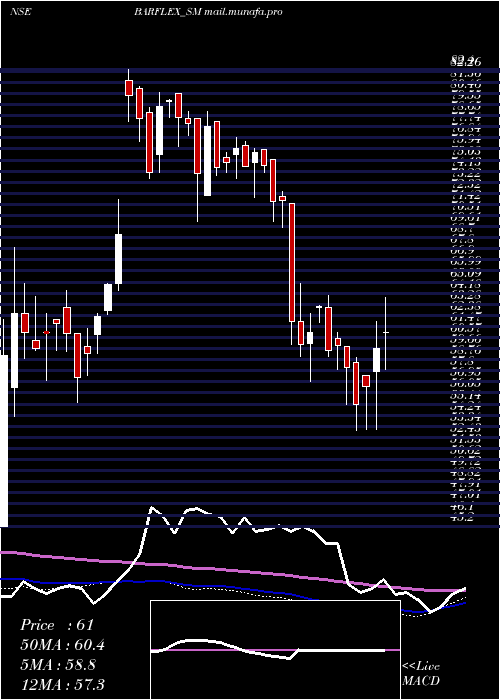This screenshot has width=500, height=700.
Task: Click the NSE exchange label
Action: (x=21, y=12)
